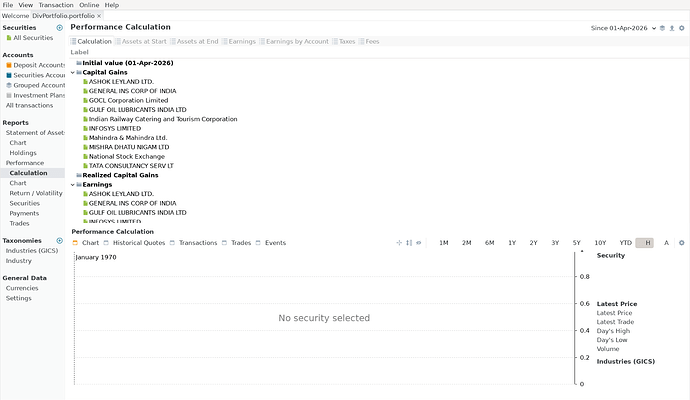Select National Stock Exchange row
The image size is (690, 400).
tap(127, 157)
